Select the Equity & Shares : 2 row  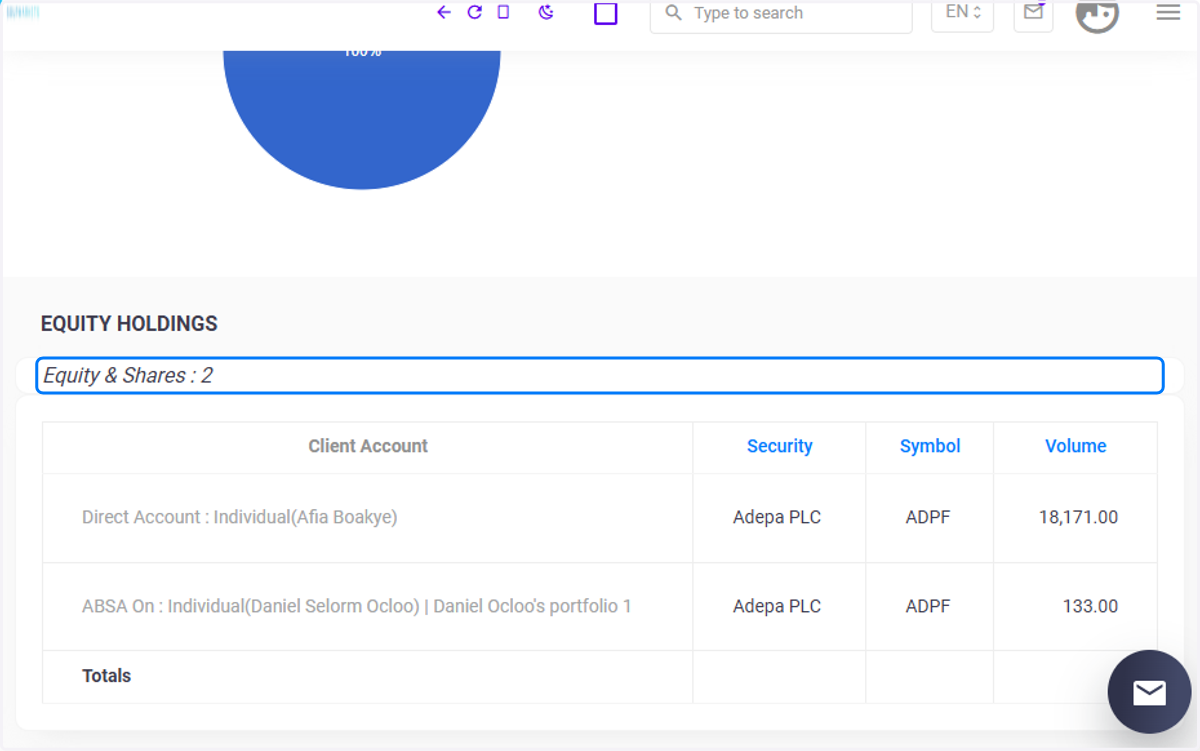pos(600,375)
